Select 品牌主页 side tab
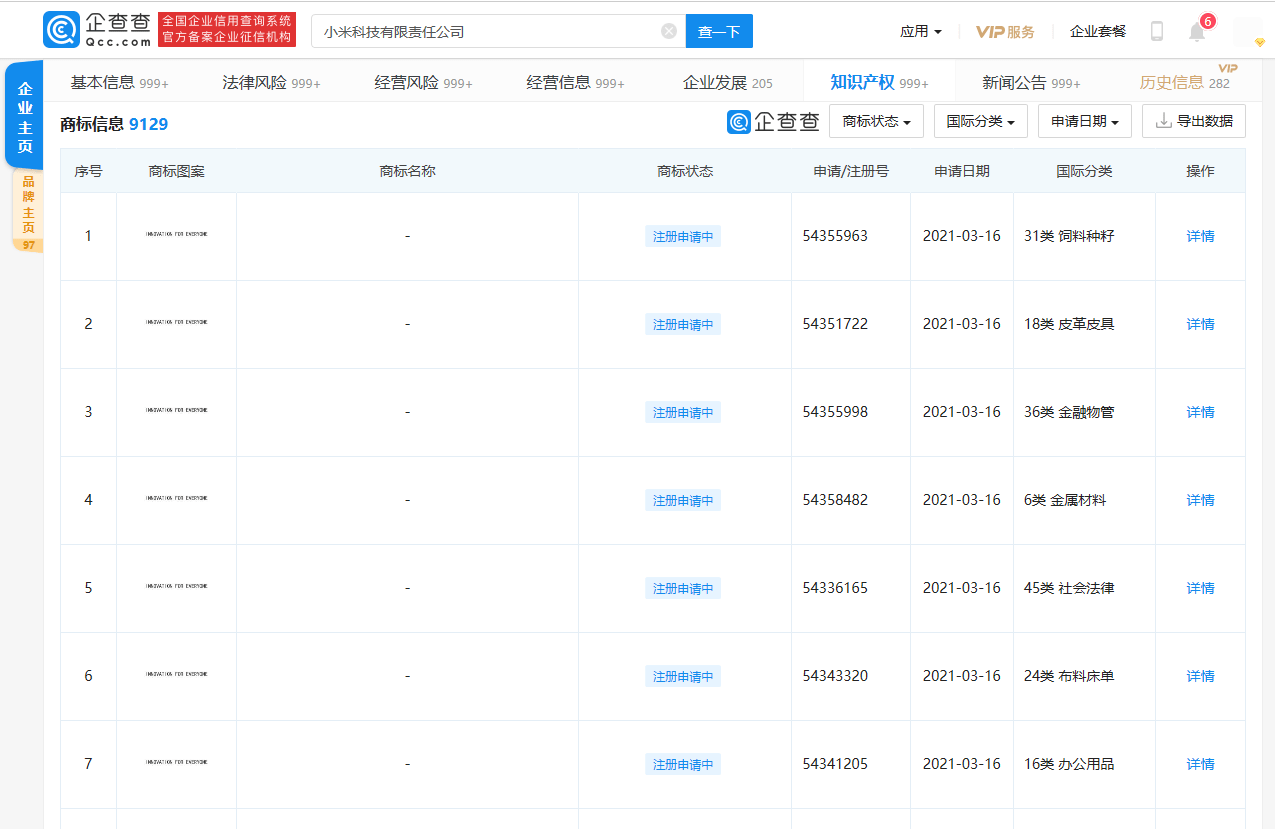Image resolution: width=1275 pixels, height=829 pixels. pos(28,211)
